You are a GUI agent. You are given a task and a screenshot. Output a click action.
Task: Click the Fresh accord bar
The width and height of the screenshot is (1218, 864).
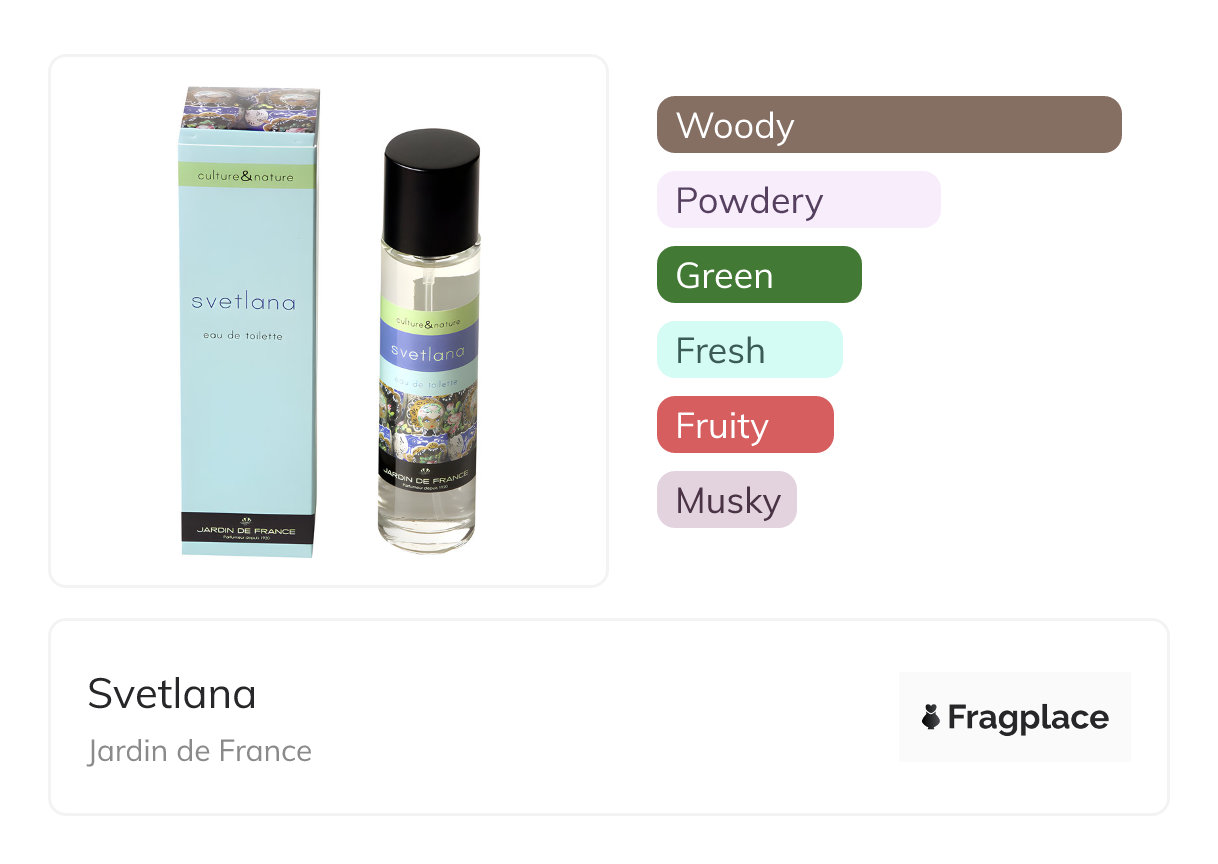749,350
